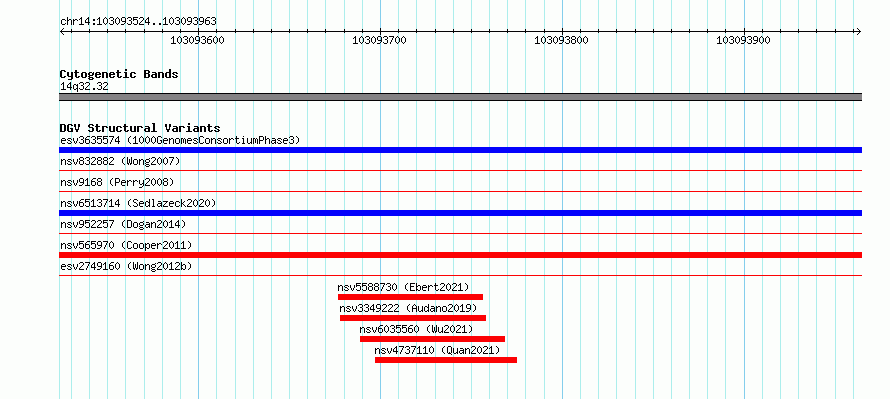
Task: Select the nsv832882 (Wong2007) label
Action: [120, 161]
